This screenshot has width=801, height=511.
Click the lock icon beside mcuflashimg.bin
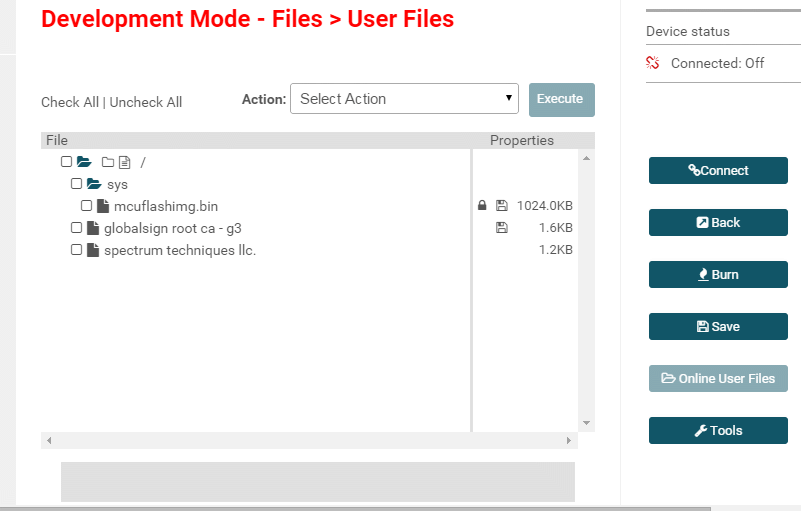(482, 206)
